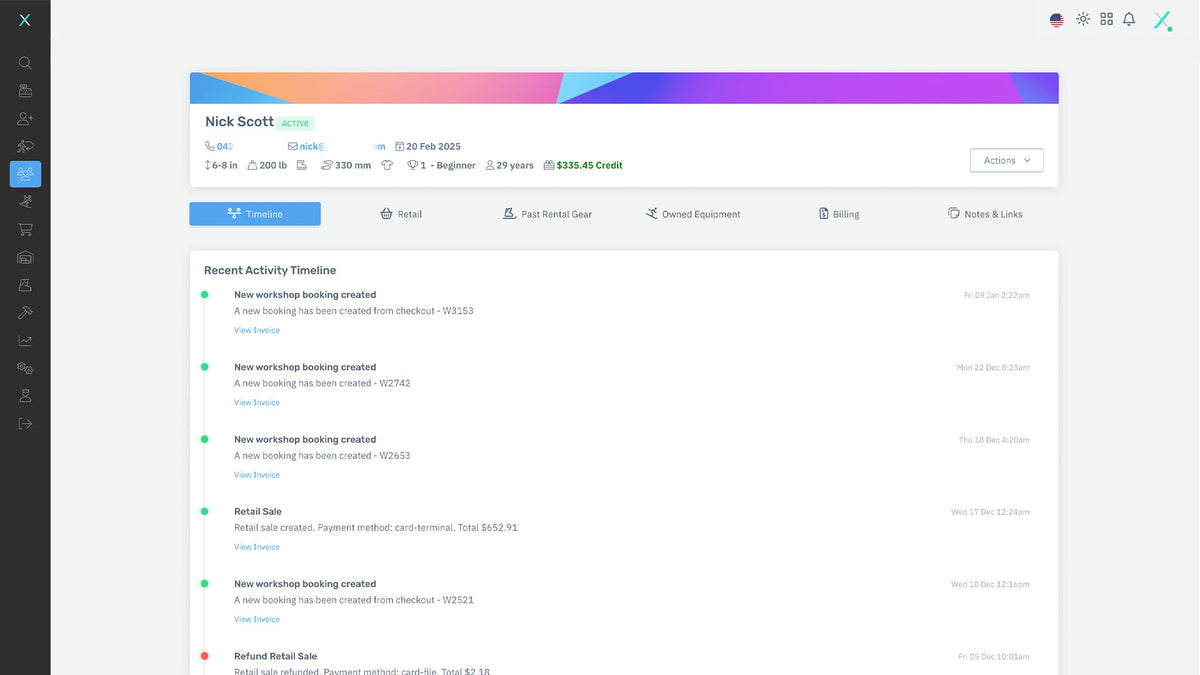1200x675 pixels.
Task: Open the notifications bell icon
Action: 1129,19
